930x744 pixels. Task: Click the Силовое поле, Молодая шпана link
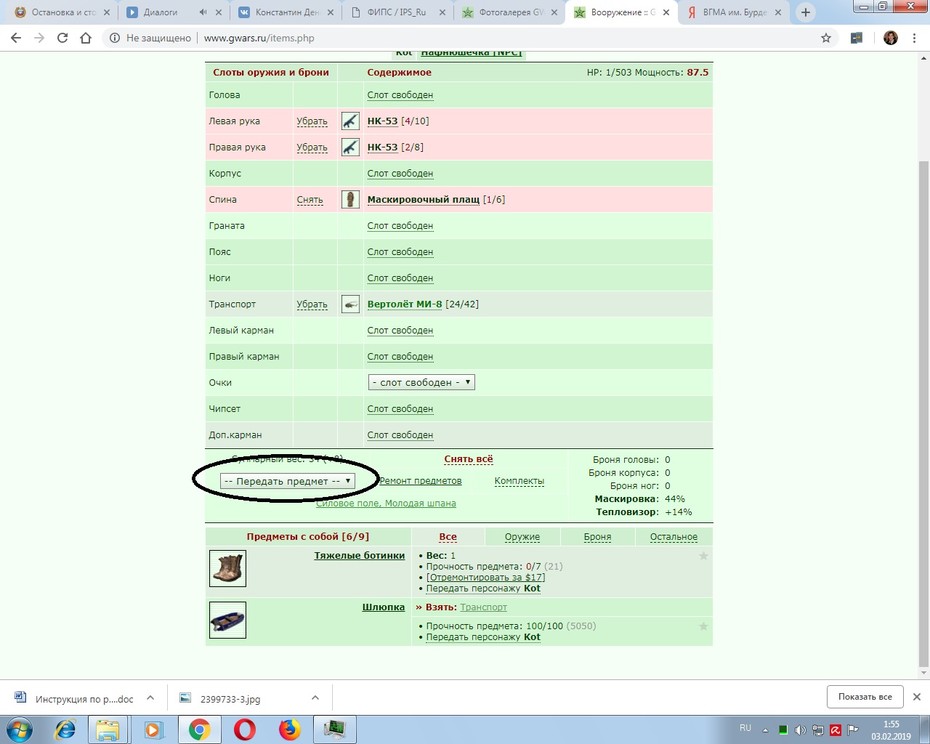[x=386, y=503]
